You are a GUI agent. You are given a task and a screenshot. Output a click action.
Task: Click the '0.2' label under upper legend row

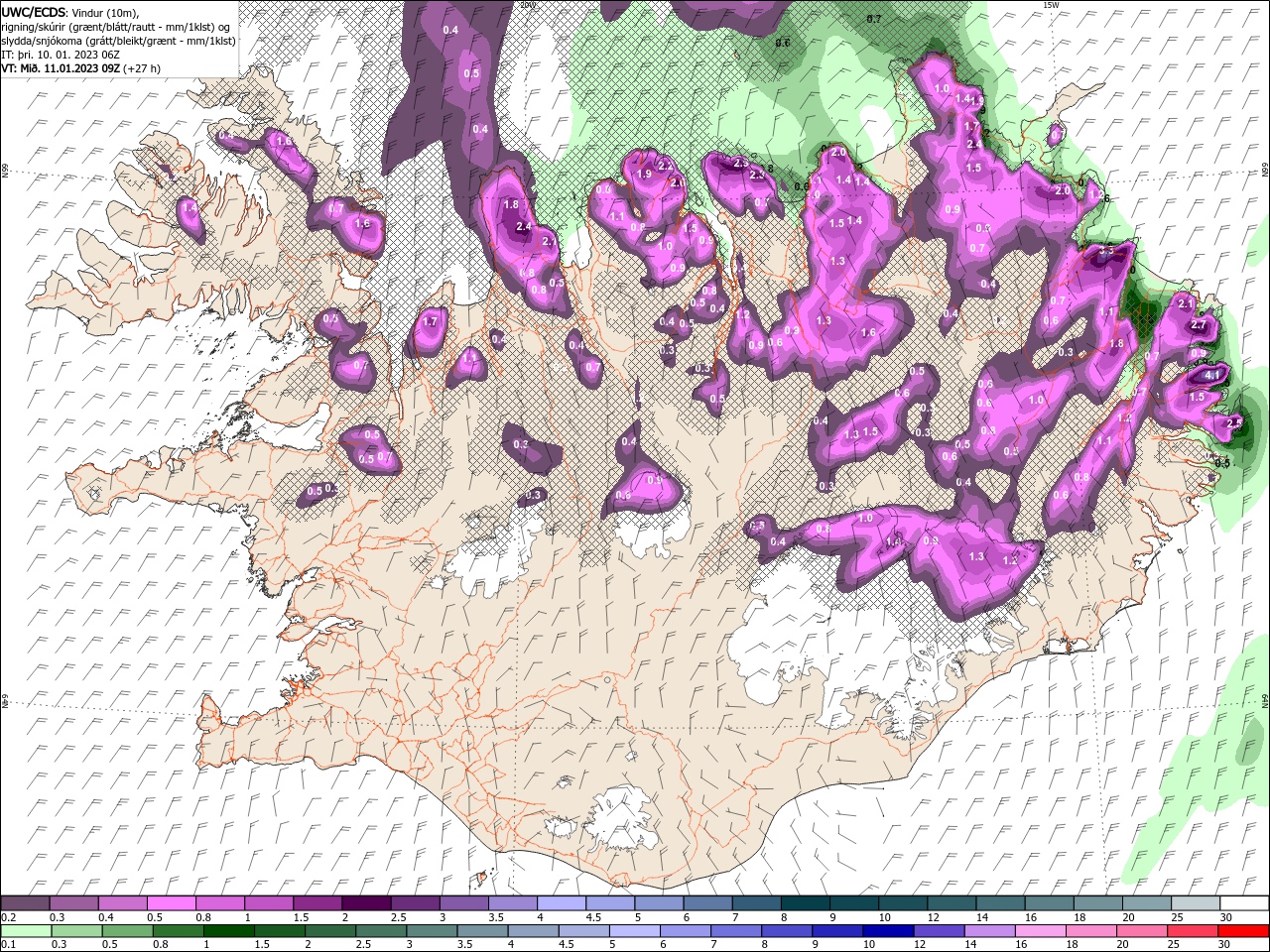(9, 917)
